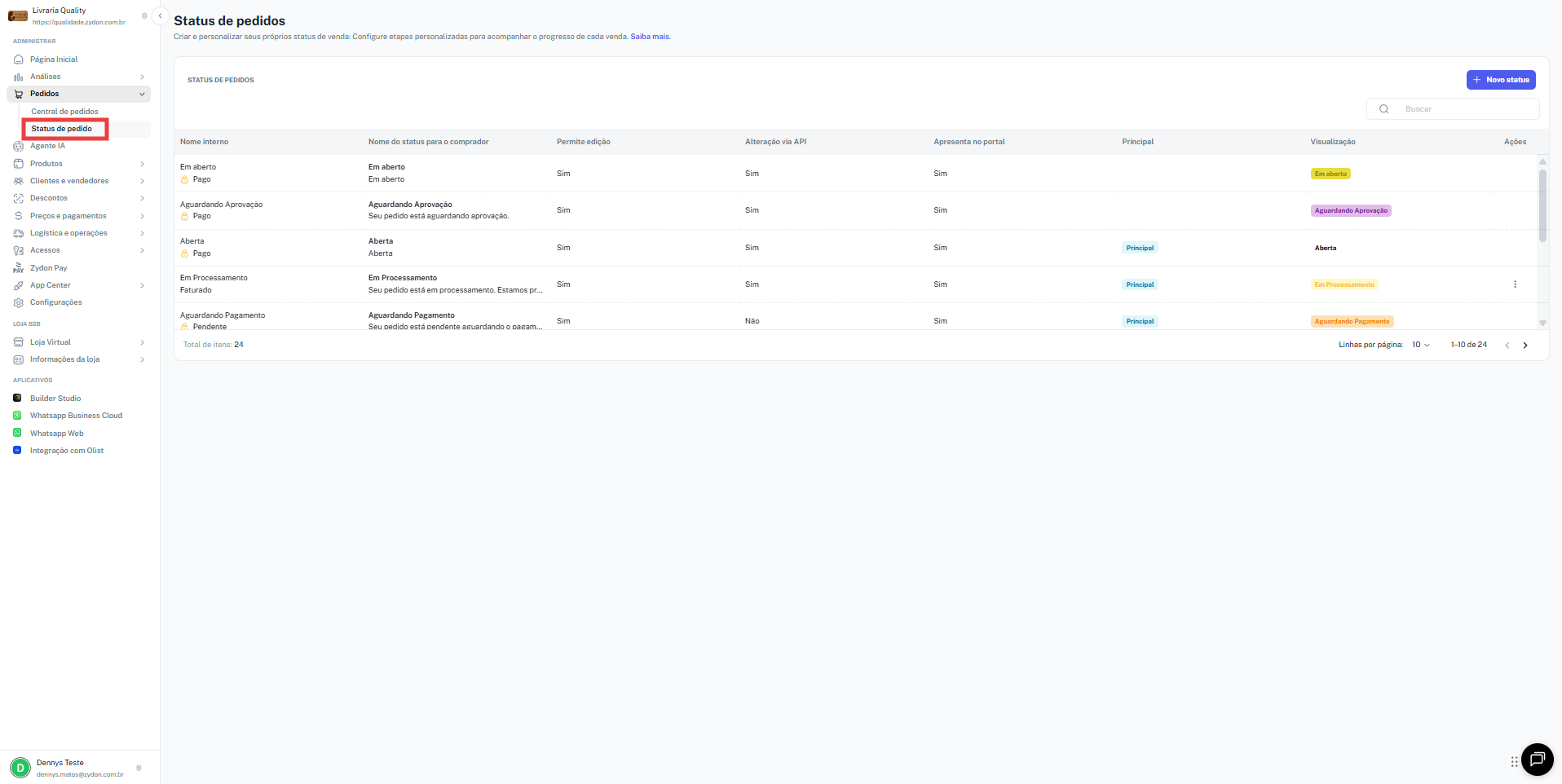Click the Alteração via API column header
Screen dimensions: 1562x784
tap(775, 142)
